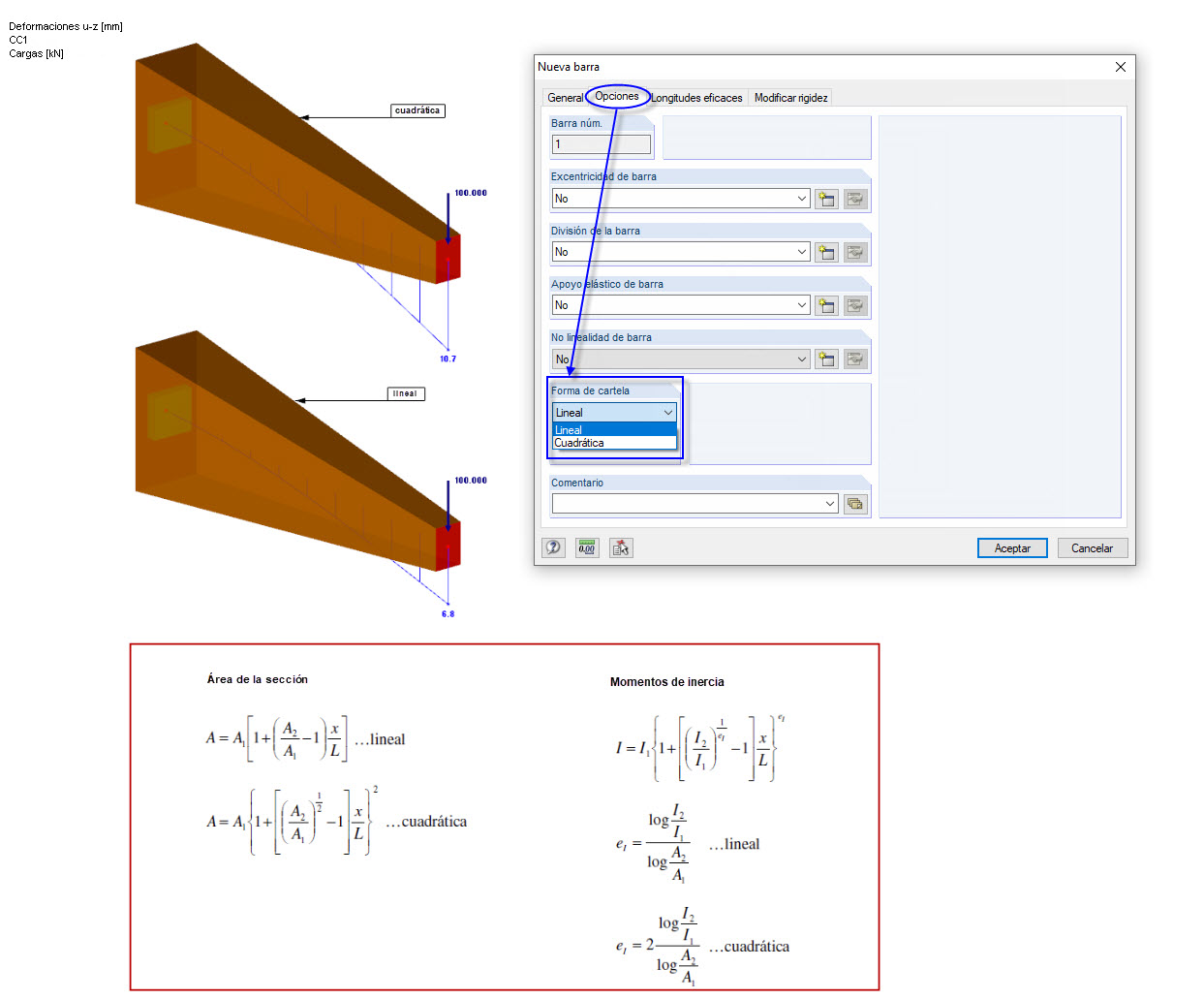Open the Excentricidad de barra dropdown
The width and height of the screenshot is (1204, 999).
[x=802, y=198]
